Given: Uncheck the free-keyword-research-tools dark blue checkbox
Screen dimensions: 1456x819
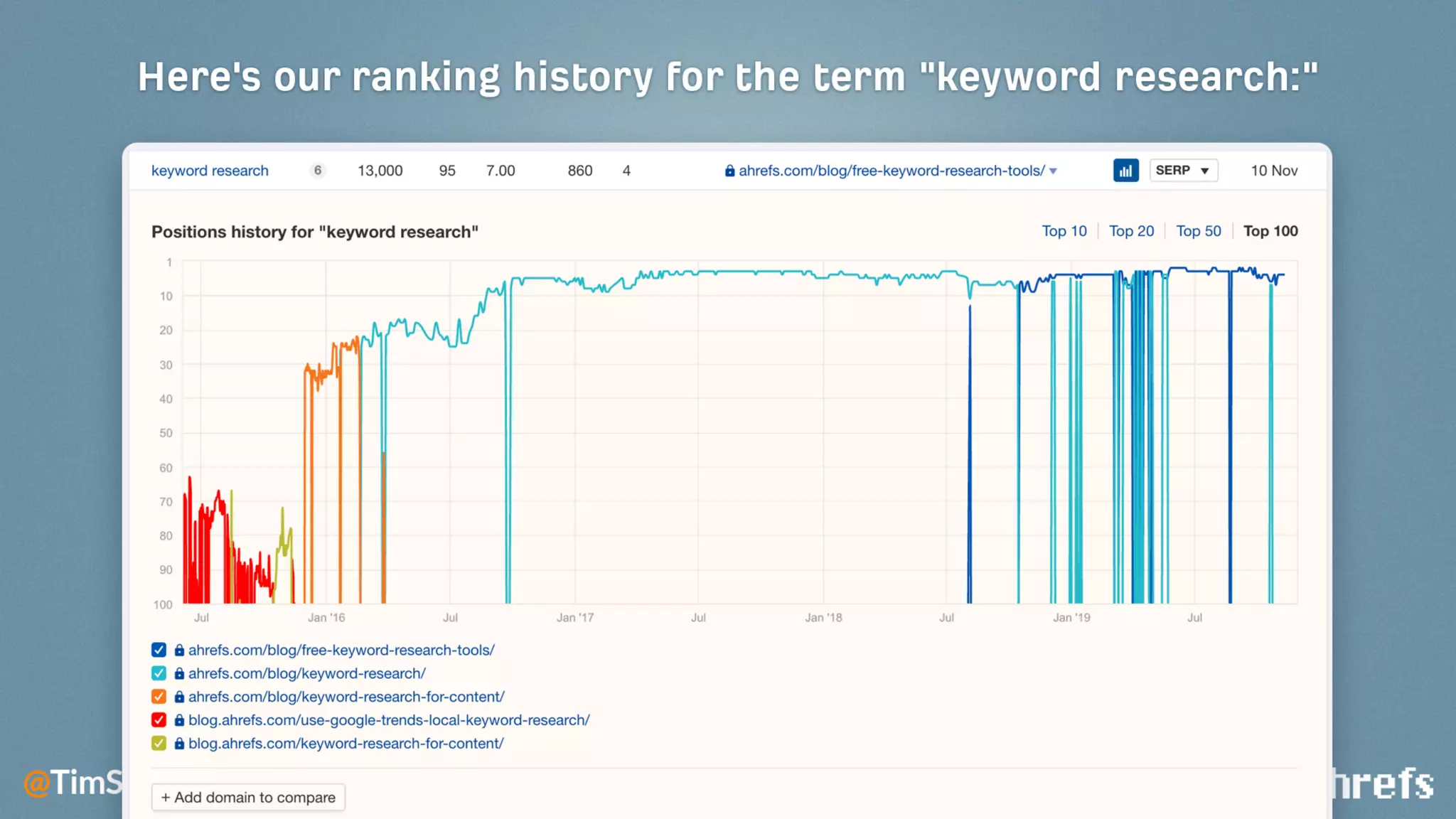Looking at the screenshot, I should pos(159,650).
